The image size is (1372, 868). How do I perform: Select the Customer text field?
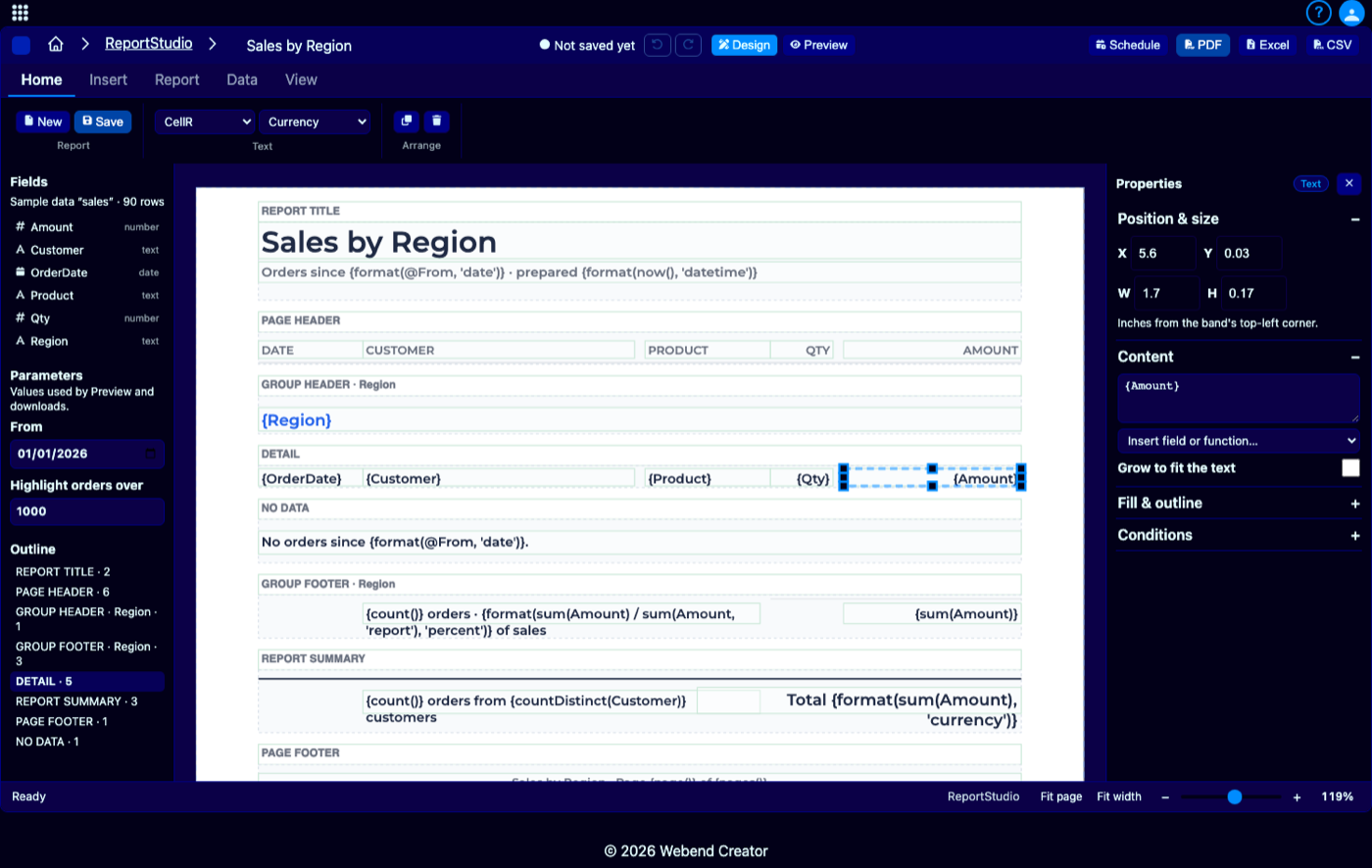click(86, 250)
